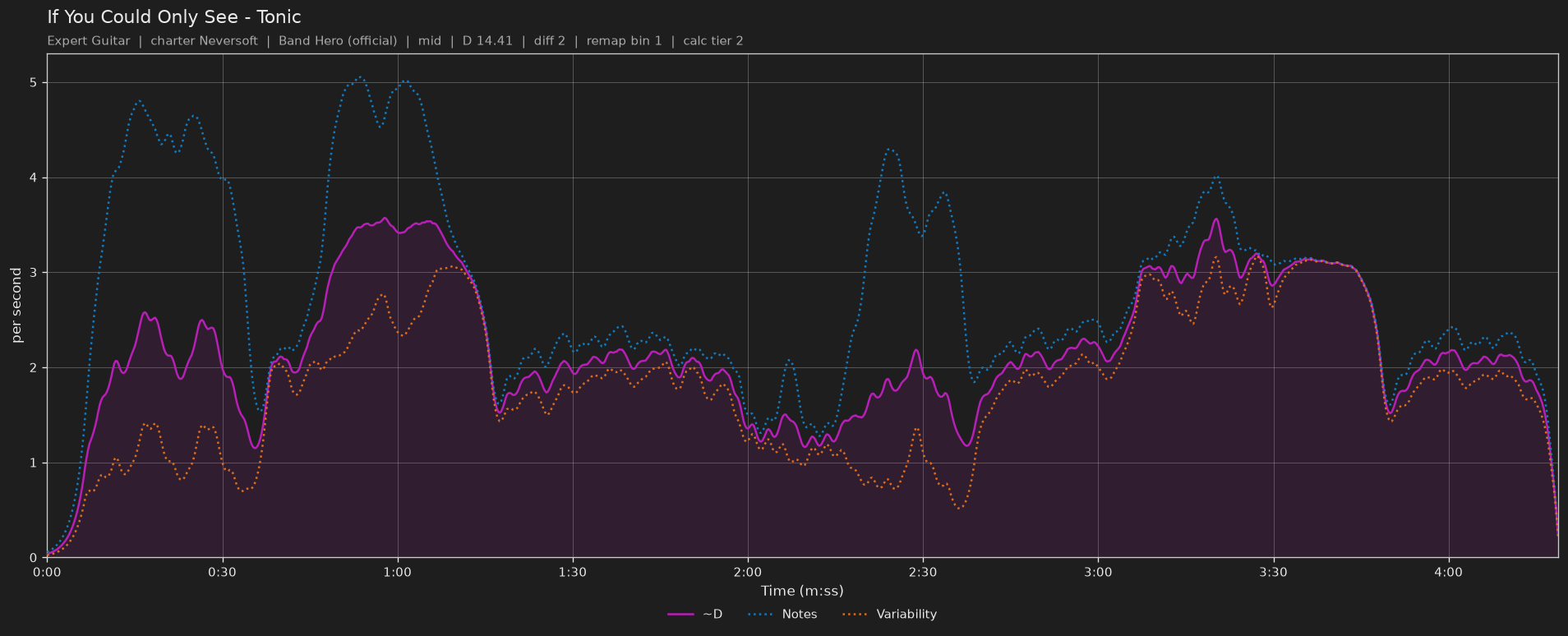
Task: Click 'mid' in the subtitle
Action: click(x=430, y=41)
